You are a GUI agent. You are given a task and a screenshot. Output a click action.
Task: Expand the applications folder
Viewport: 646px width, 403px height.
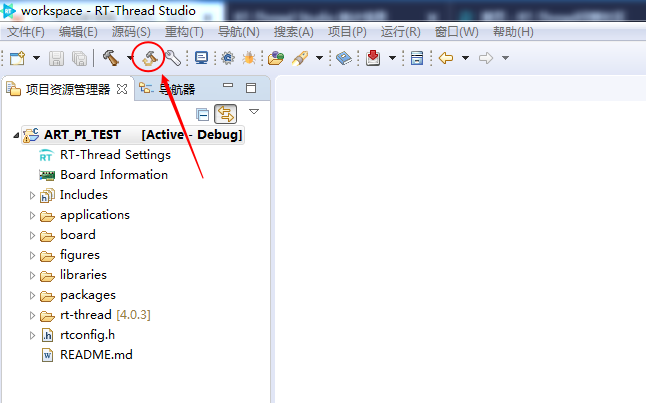click(x=32, y=216)
